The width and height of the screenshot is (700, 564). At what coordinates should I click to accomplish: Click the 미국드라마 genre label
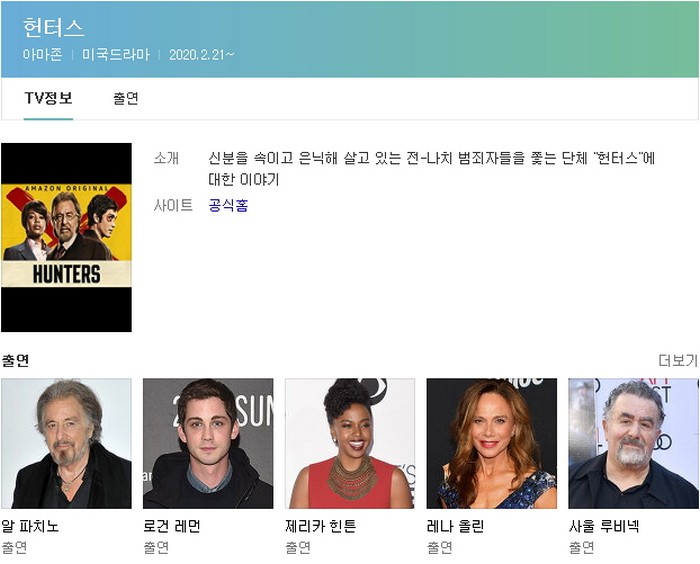click(x=115, y=54)
